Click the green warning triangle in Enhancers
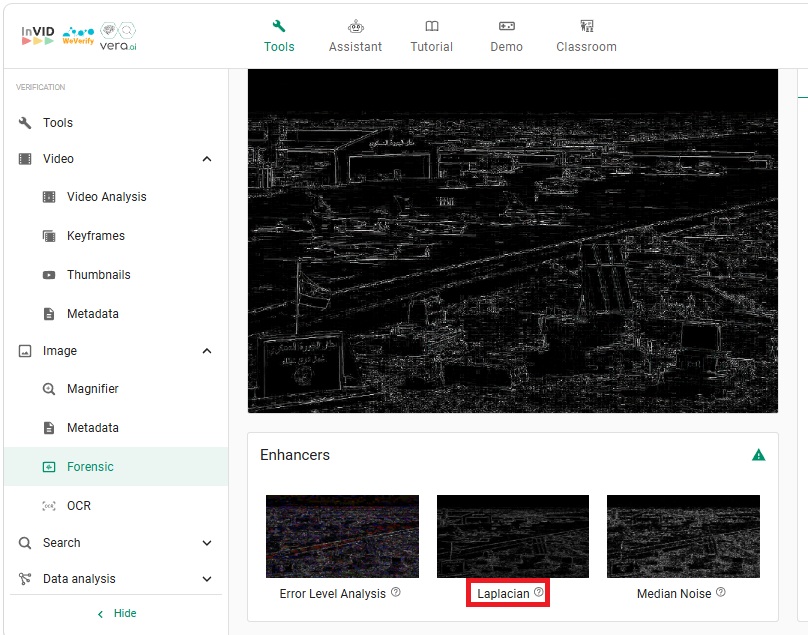Viewport: 808px width, 635px height. pos(759,455)
